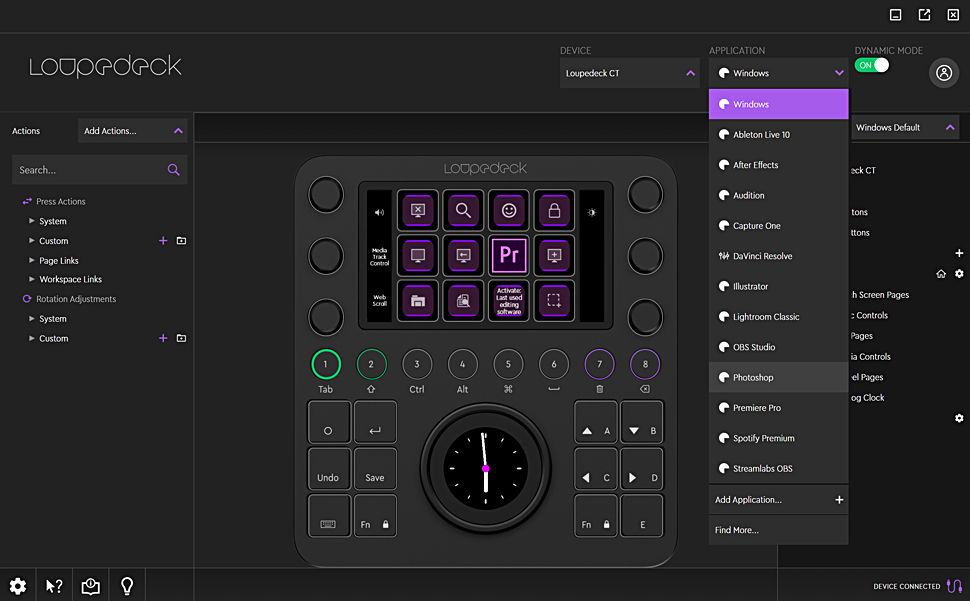Select the Premiere Pro Pr touch button
This screenshot has height=601, width=970.
point(509,255)
